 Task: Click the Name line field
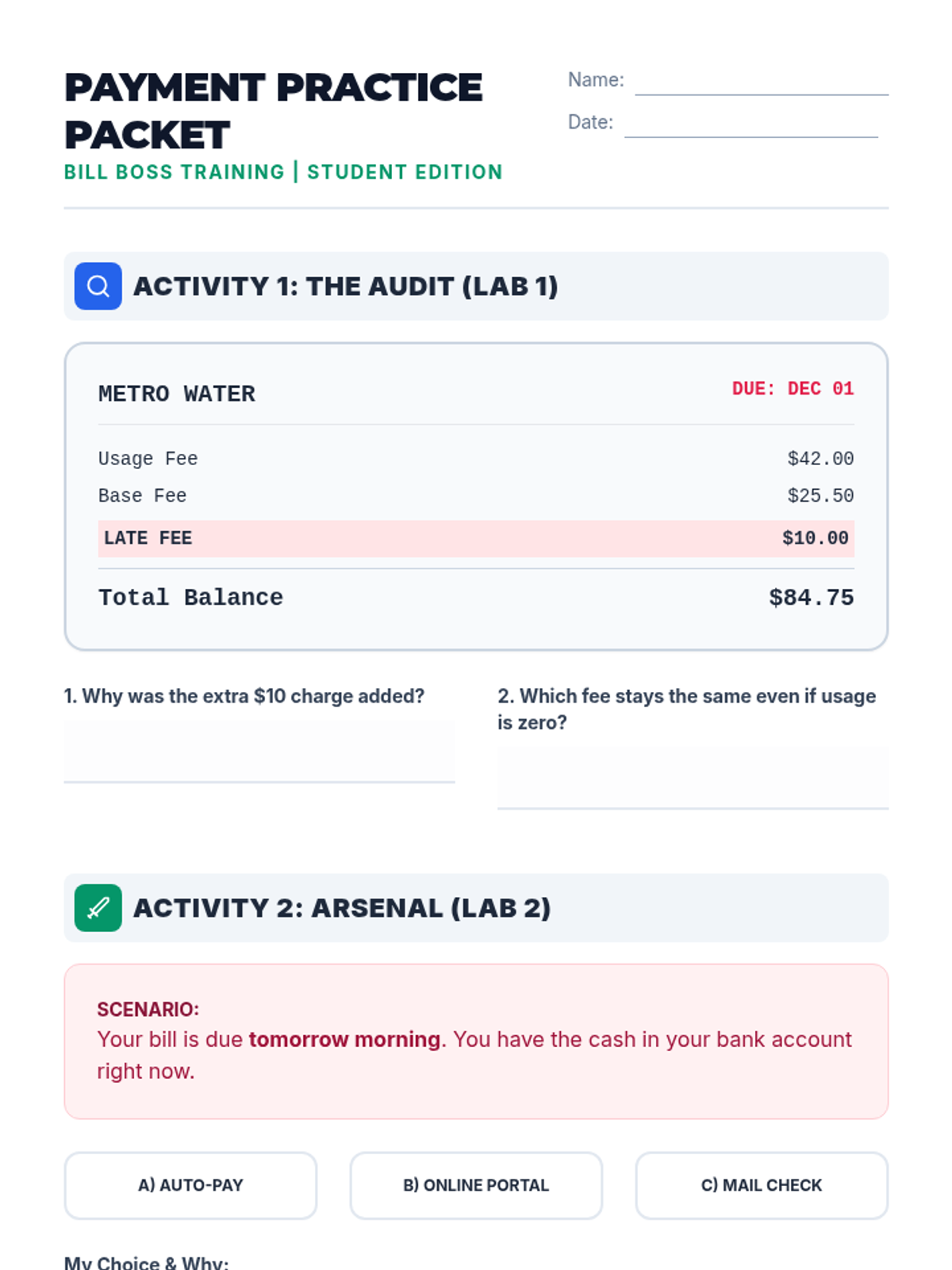(x=761, y=83)
